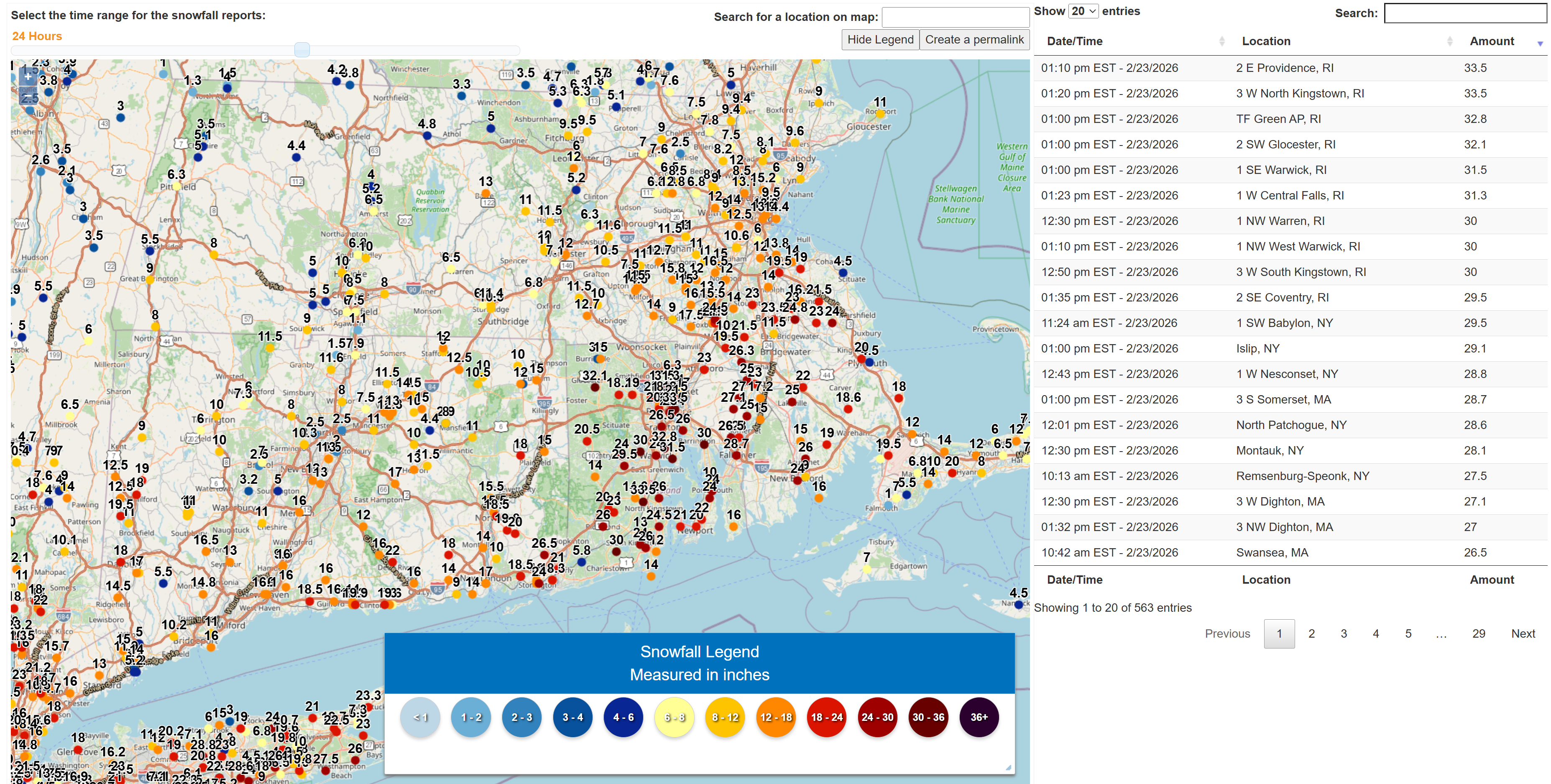Click the Next page link
The width and height of the screenshot is (1551, 784).
tap(1523, 633)
